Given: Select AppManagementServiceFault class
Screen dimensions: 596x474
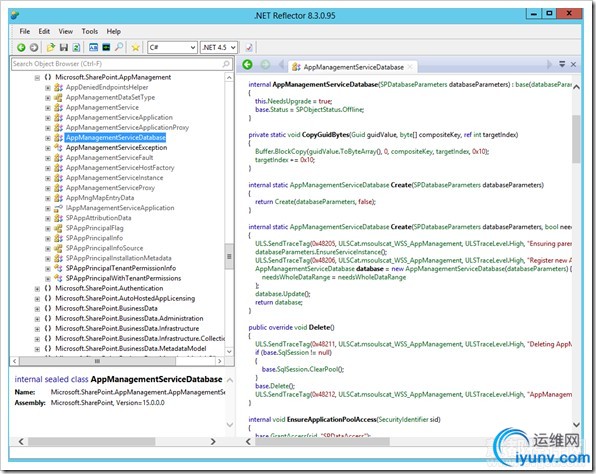Looking at the screenshot, I should 109,158.
